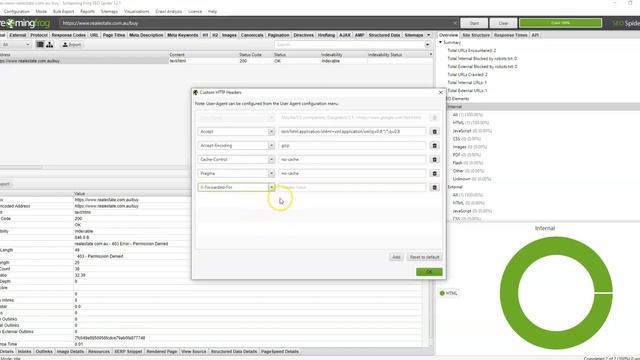Click the X-Forwarded-For header value field
The height and width of the screenshot is (360, 640).
tap(352, 187)
